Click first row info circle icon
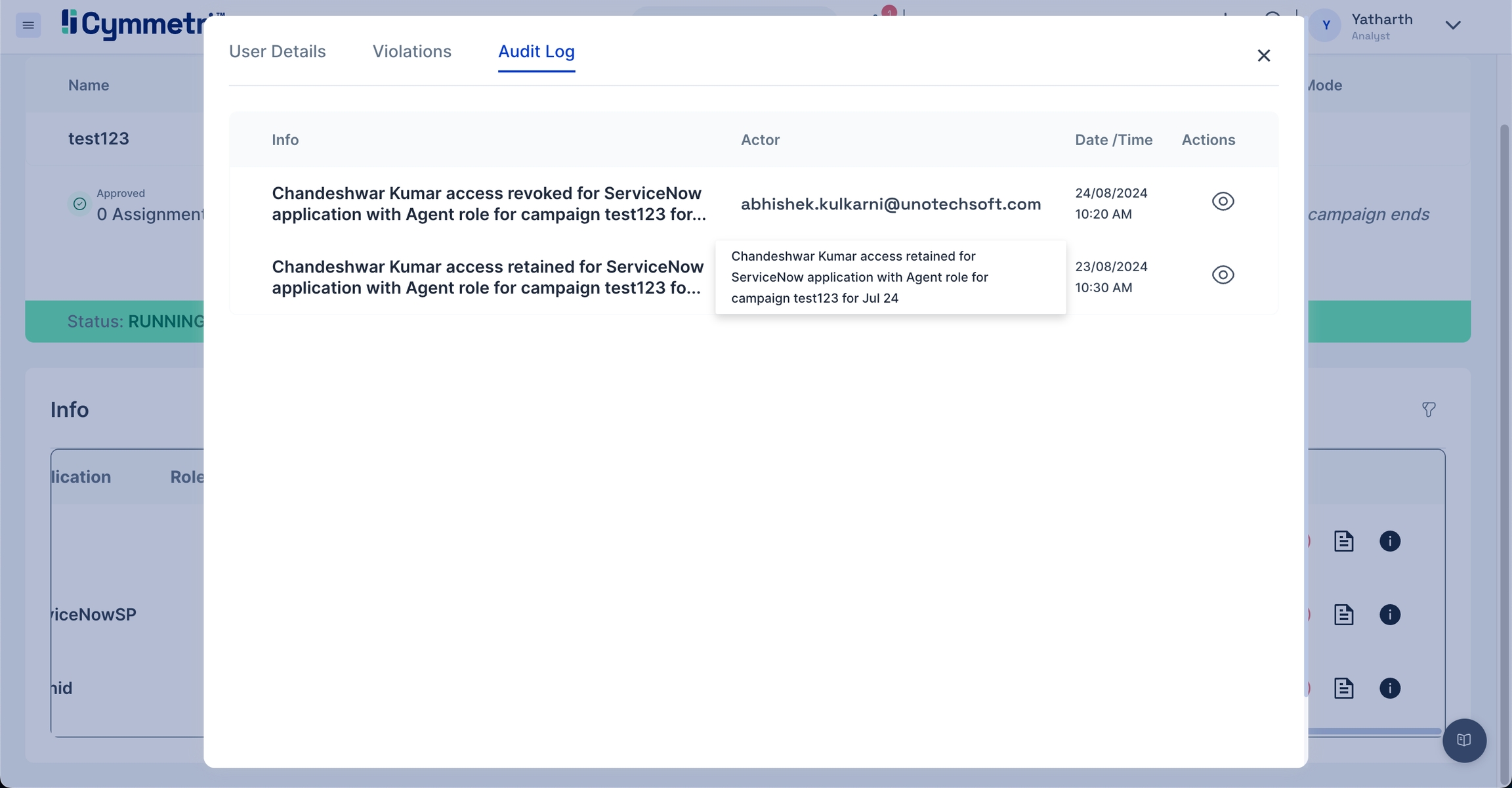Image resolution: width=1512 pixels, height=788 pixels. (x=1390, y=541)
